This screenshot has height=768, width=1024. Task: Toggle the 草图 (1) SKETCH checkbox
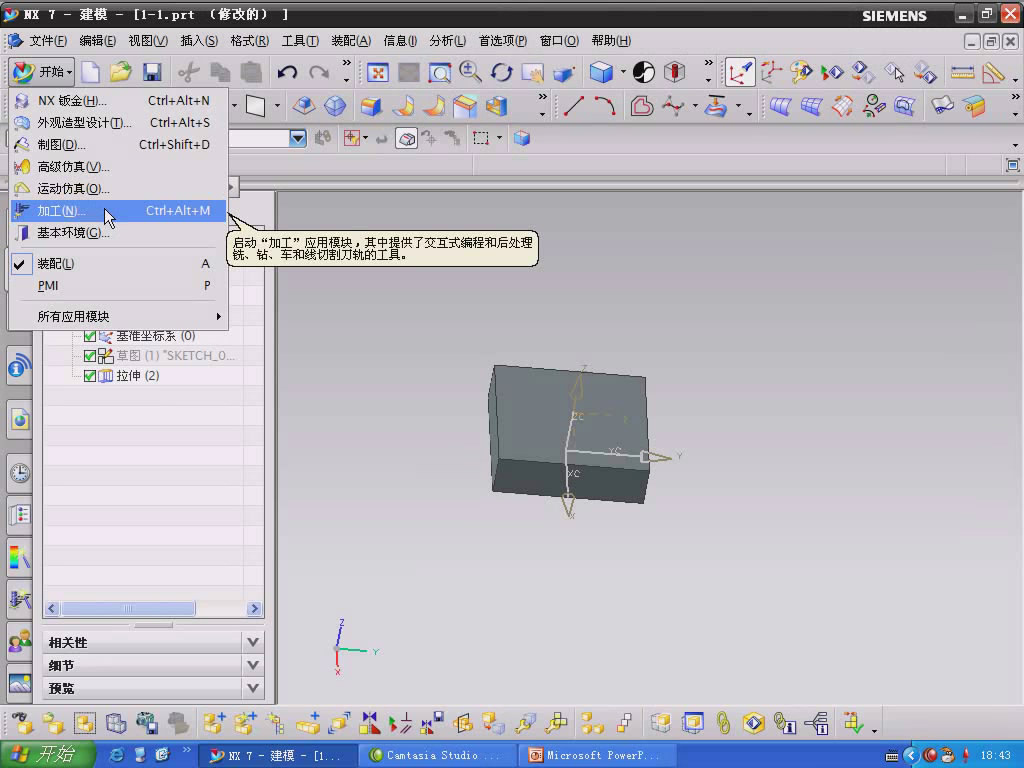click(x=90, y=356)
